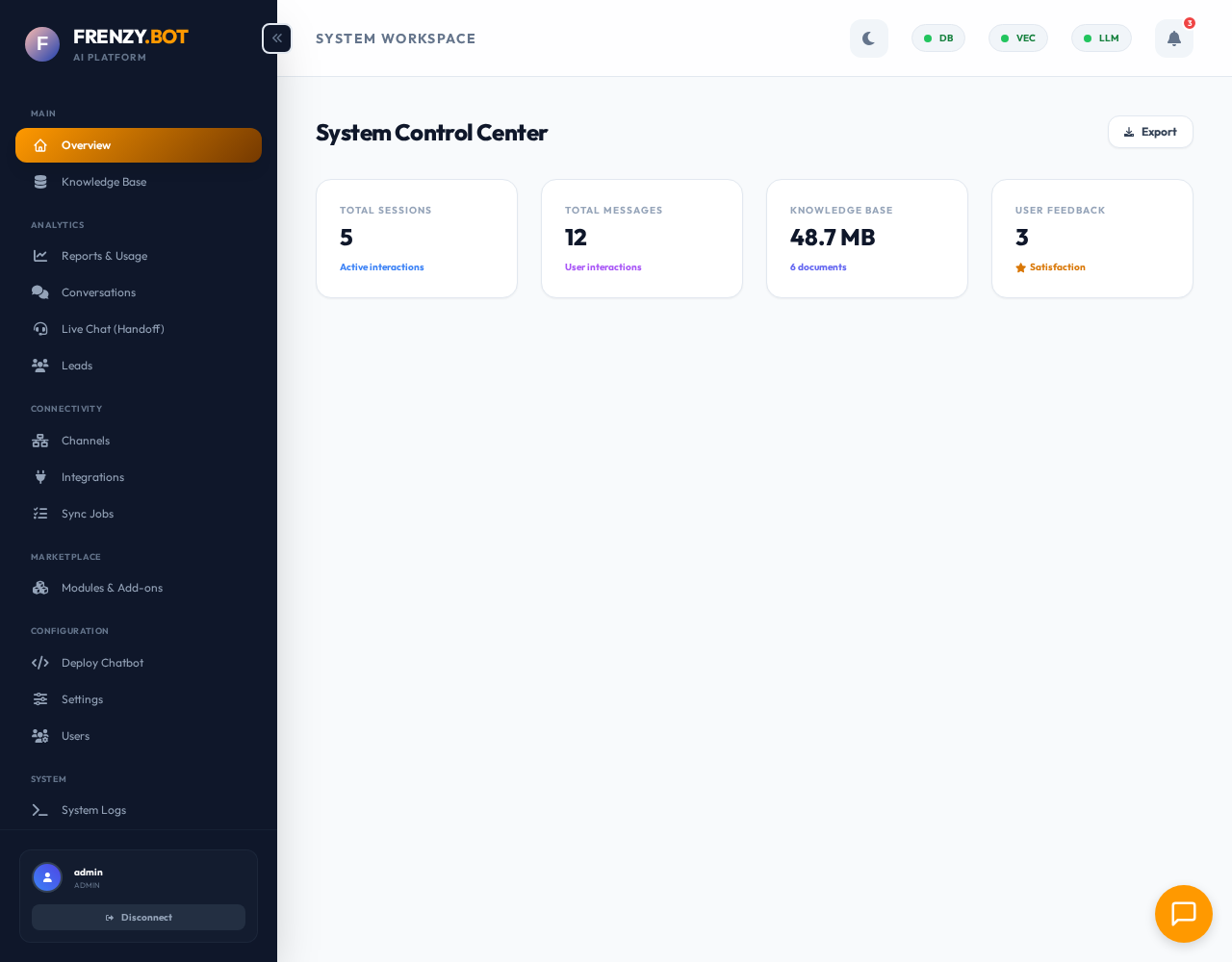Click the Export button
The height and width of the screenshot is (962, 1232).
[x=1150, y=132]
